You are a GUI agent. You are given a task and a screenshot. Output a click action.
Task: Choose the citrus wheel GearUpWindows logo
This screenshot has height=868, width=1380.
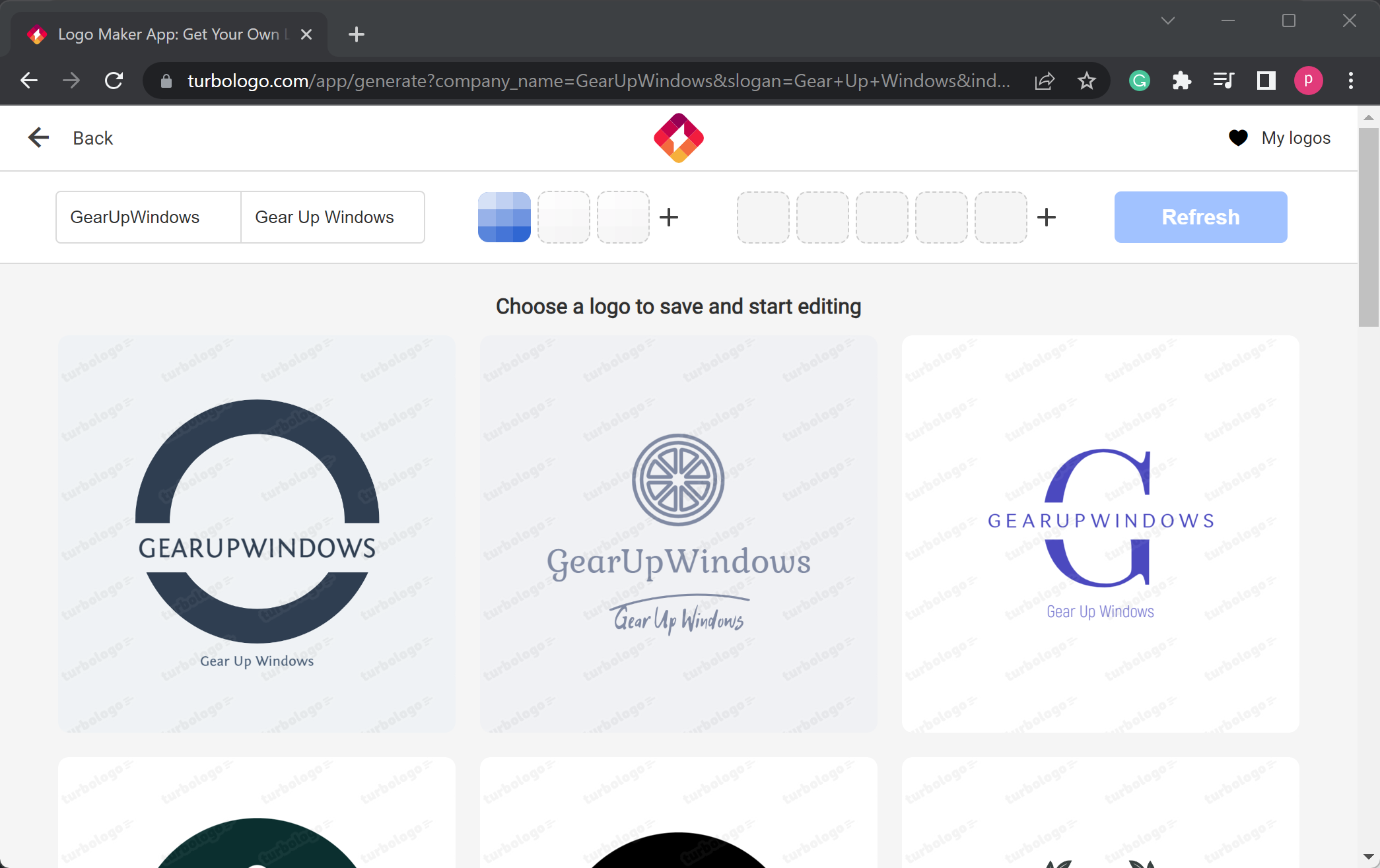click(679, 534)
